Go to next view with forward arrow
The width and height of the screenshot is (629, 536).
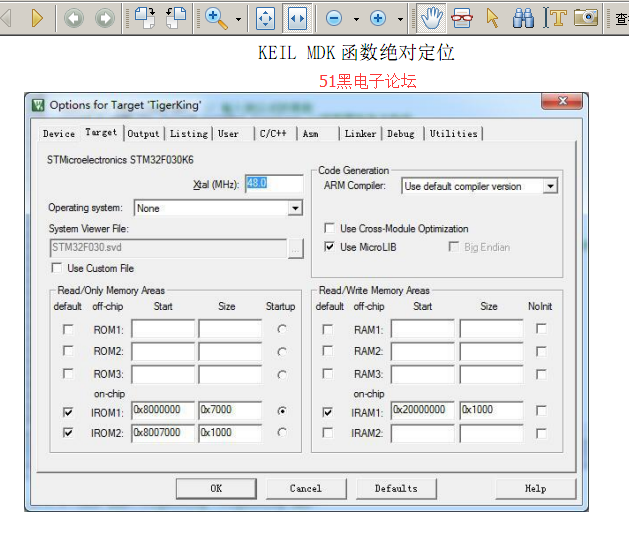click(x=105, y=18)
